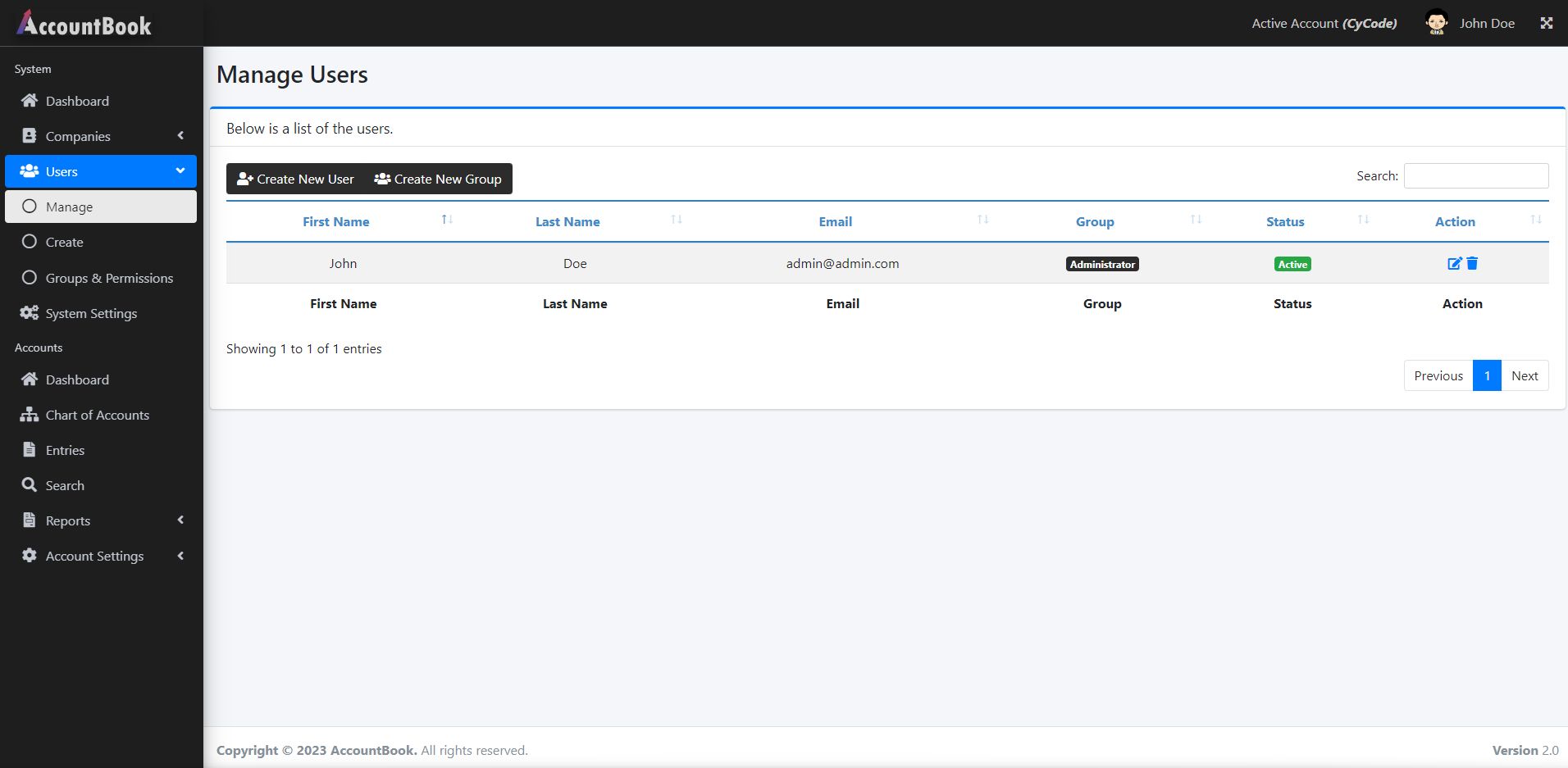Screen dimensions: 1568x768
Task: Expand the Reports submenu chevron
Action: [x=180, y=520]
